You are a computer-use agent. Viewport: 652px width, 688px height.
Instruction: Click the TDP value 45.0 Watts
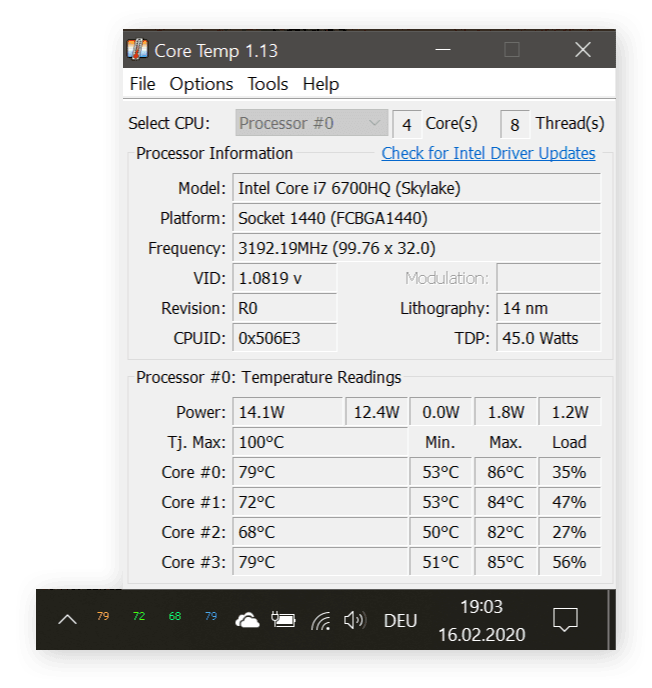548,338
